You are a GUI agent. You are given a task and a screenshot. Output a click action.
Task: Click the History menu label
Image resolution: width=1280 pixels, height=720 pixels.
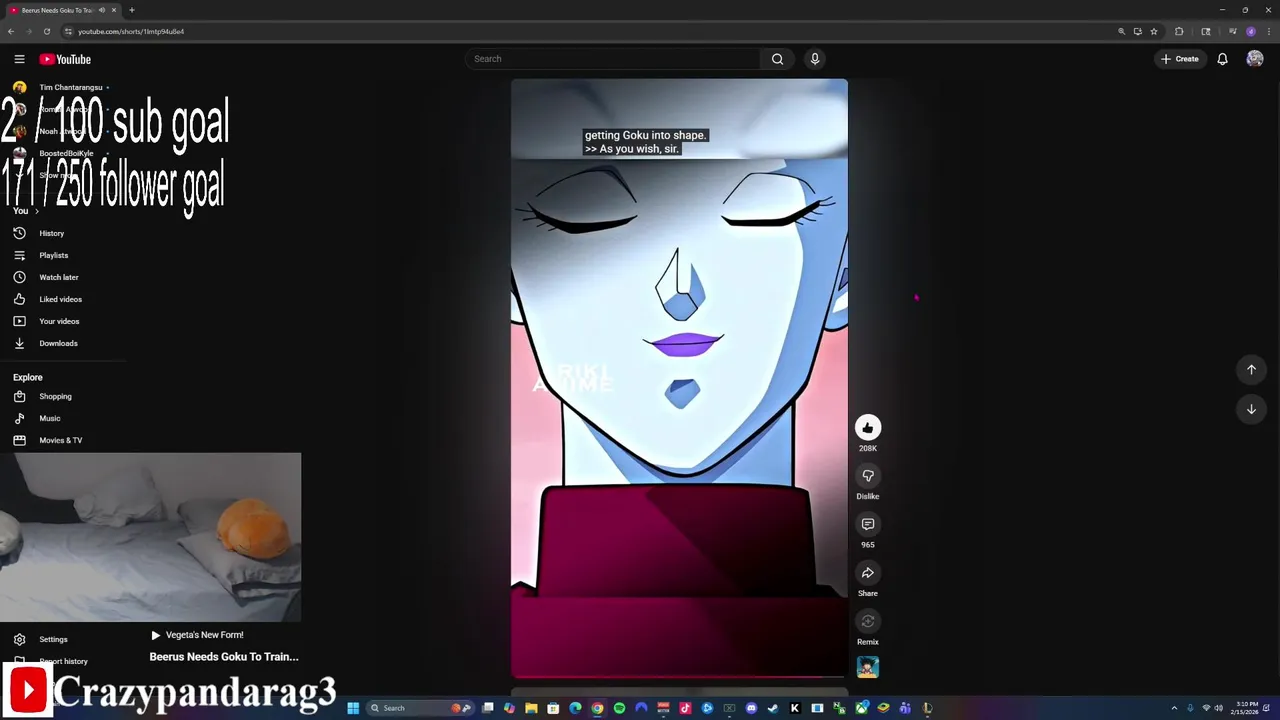pos(52,233)
